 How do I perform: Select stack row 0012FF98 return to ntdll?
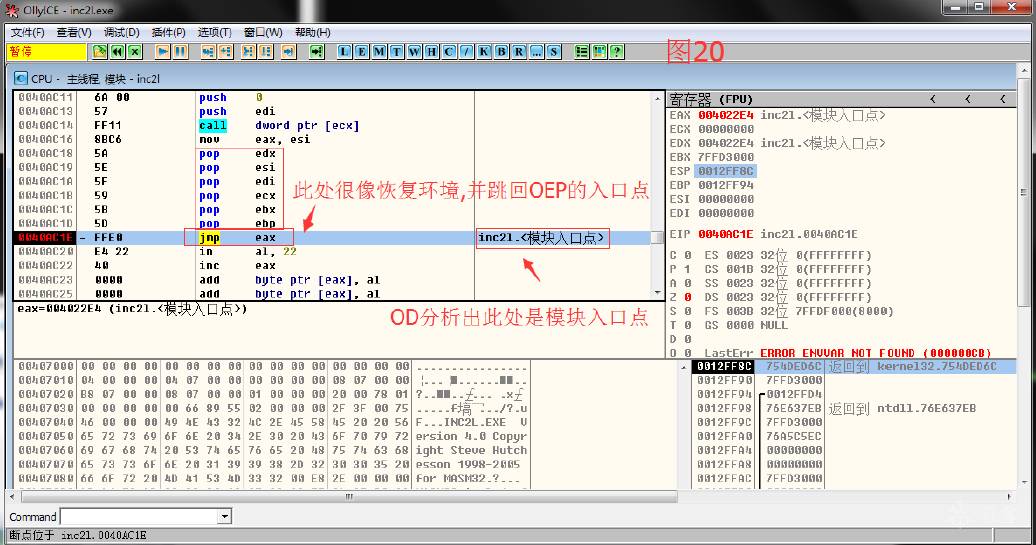click(x=854, y=408)
